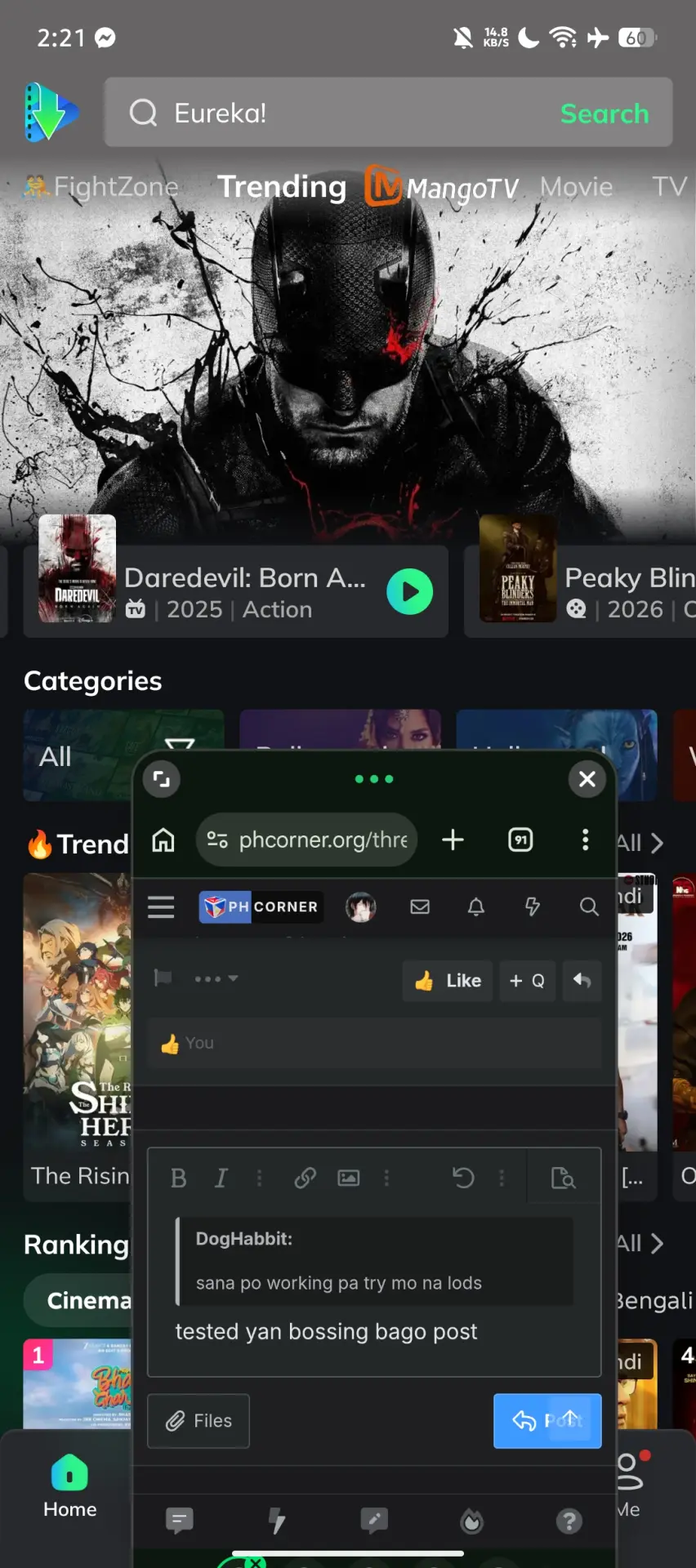
Task: Open the user avatar profile menu
Action: point(361,907)
